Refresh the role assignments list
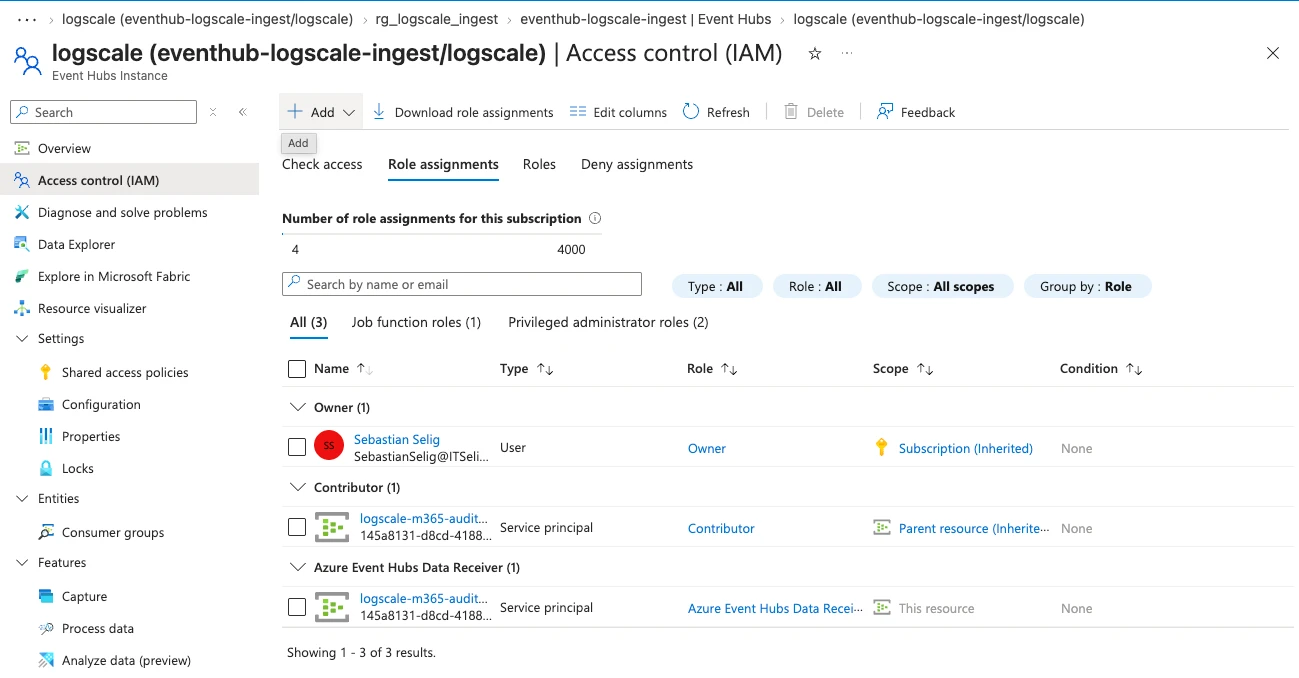 click(x=716, y=112)
